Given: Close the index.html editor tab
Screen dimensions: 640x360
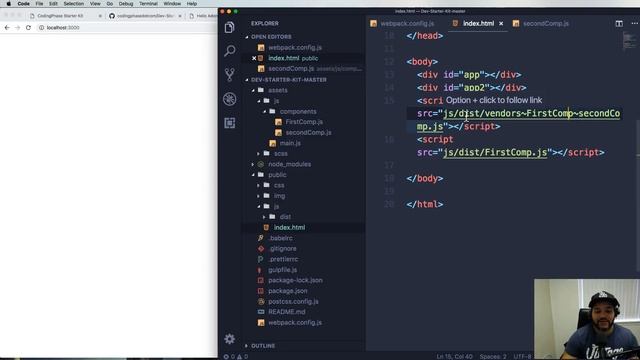Looking at the screenshot, I should click(x=501, y=24).
